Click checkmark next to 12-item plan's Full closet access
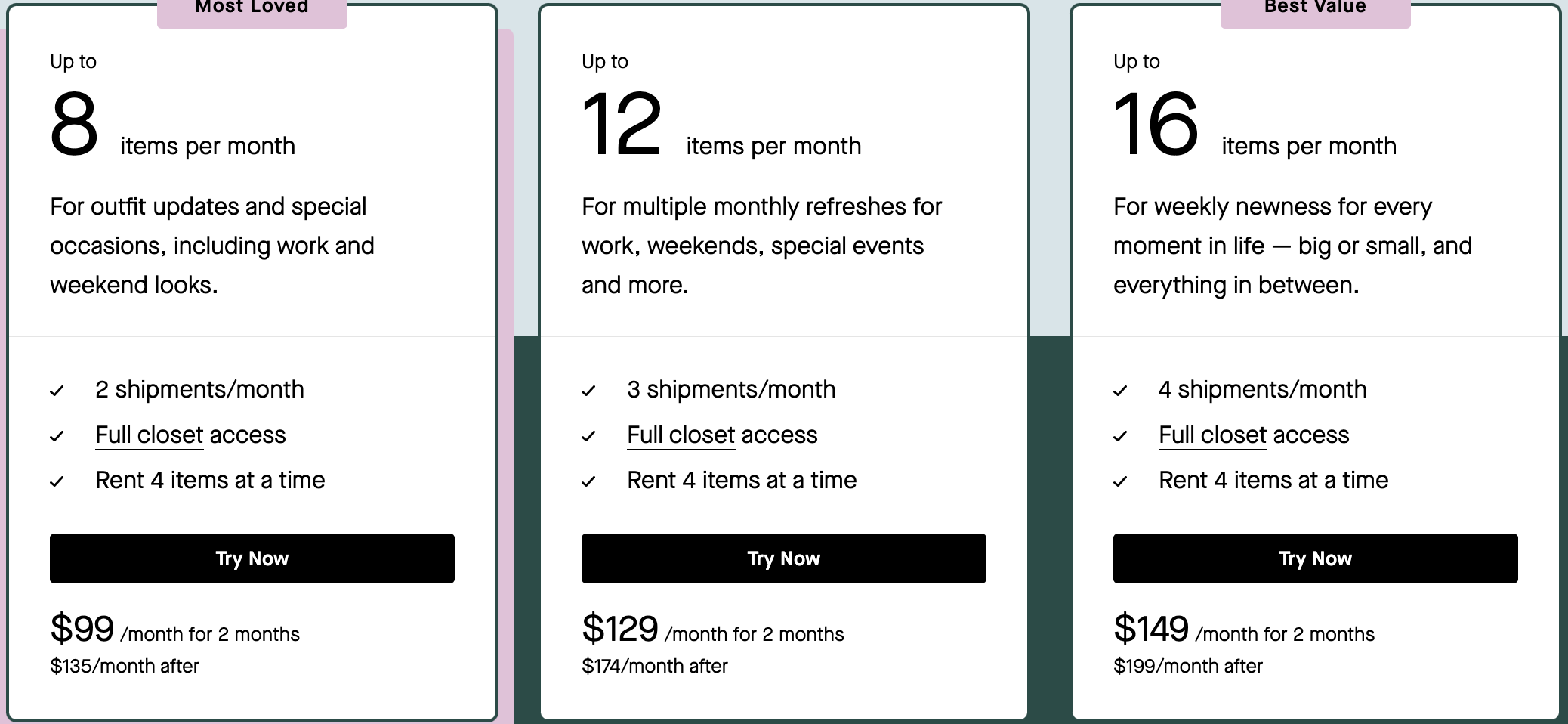 point(588,436)
